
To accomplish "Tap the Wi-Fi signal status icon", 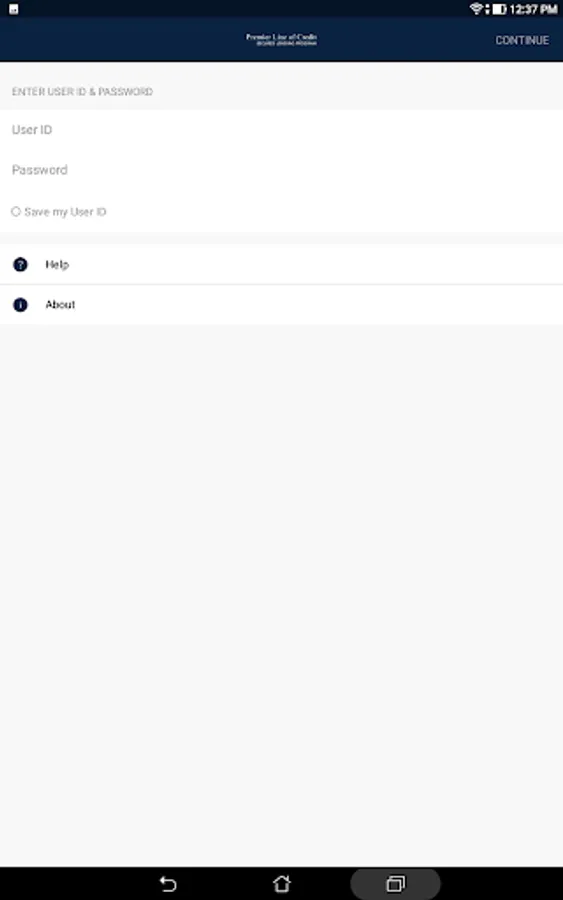I will pos(476,9).
